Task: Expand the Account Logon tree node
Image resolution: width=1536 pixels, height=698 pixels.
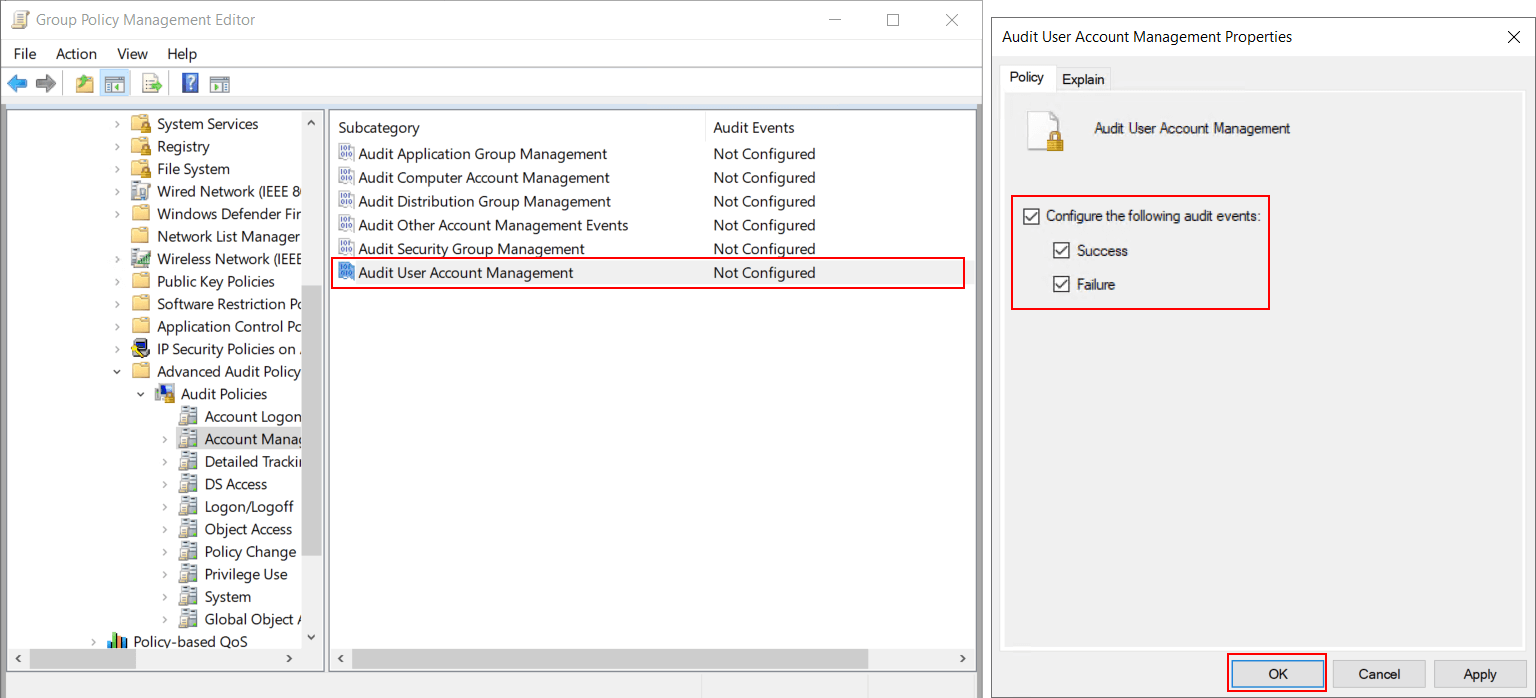Action: 164,416
